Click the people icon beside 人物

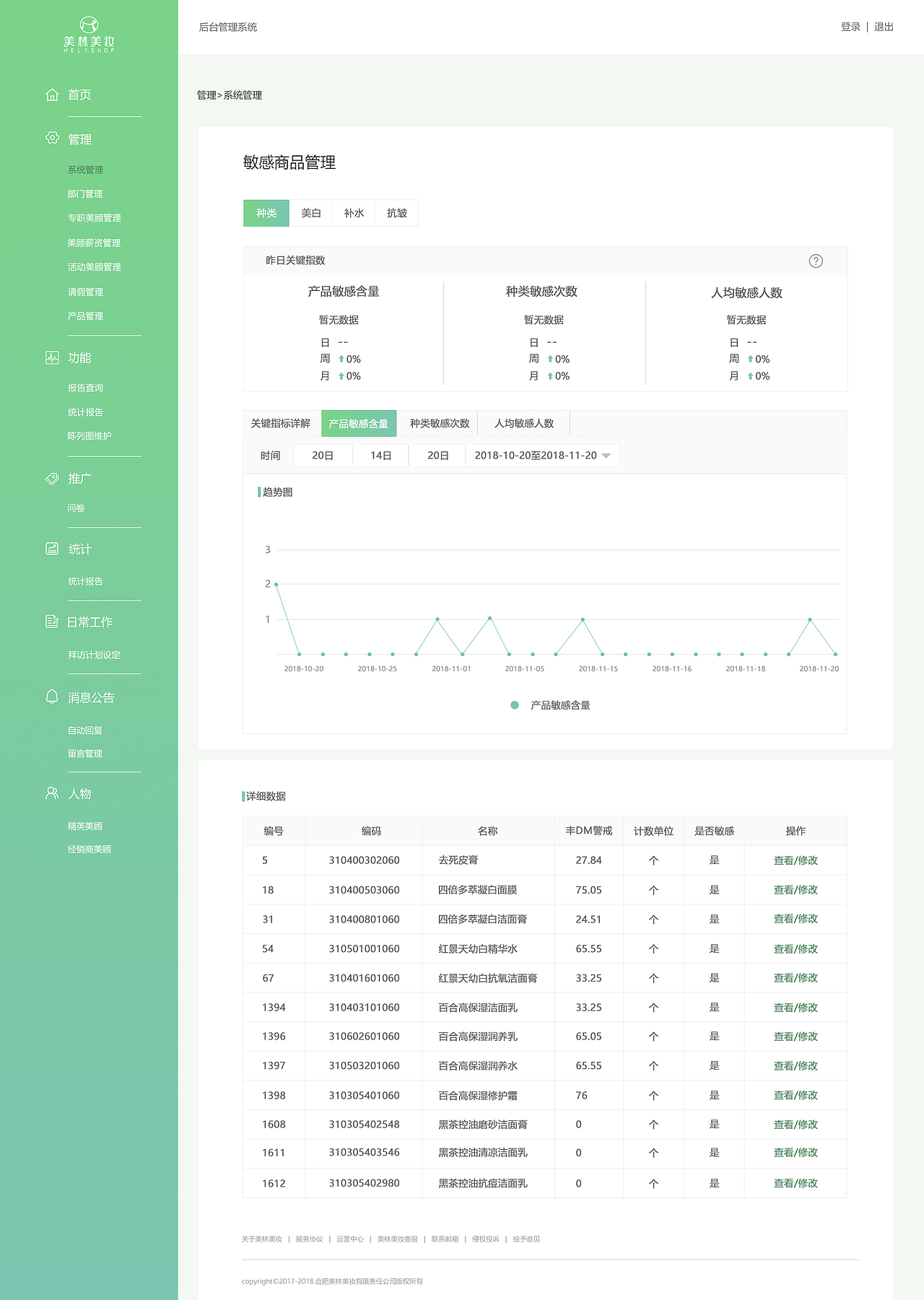(x=52, y=793)
